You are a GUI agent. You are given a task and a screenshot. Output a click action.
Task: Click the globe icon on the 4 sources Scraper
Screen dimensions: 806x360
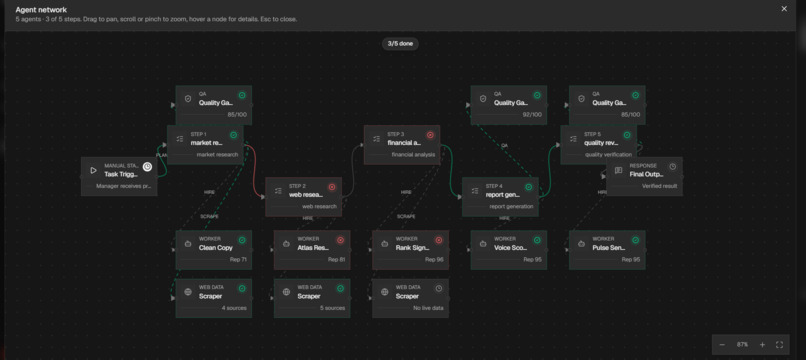click(x=188, y=292)
